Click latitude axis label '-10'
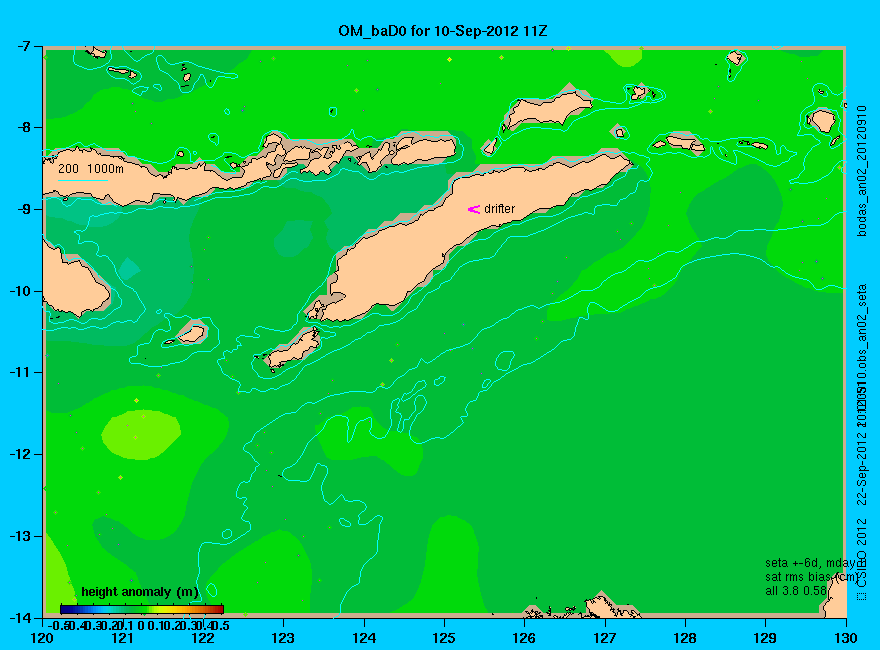880x650 pixels. pyautogui.click(x=19, y=291)
